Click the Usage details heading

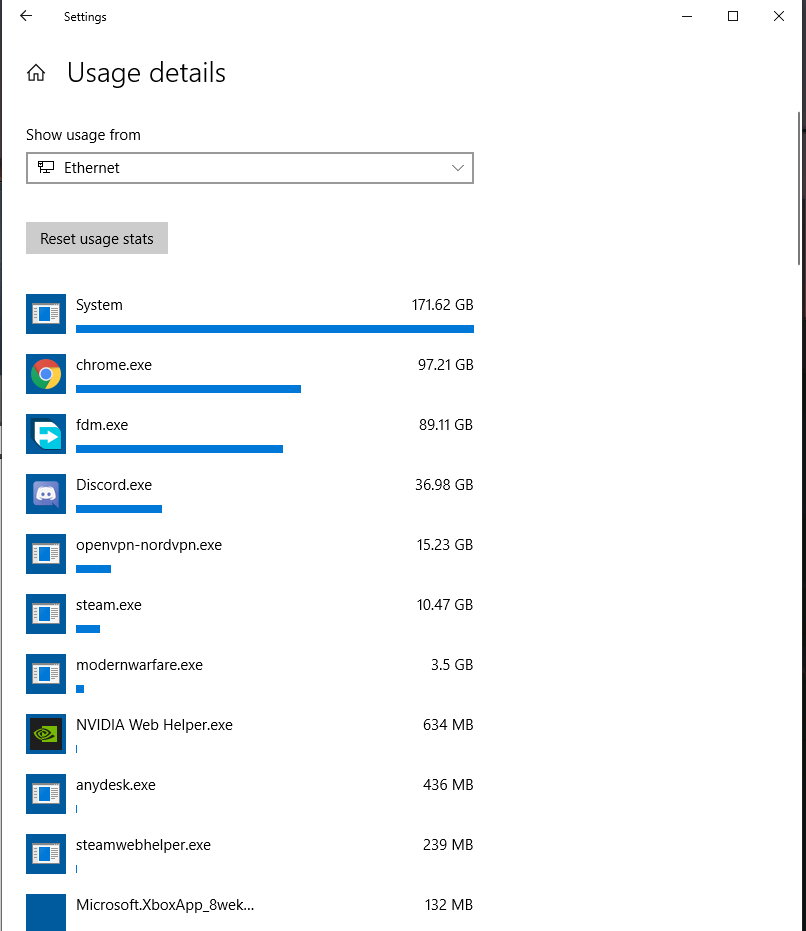[146, 73]
